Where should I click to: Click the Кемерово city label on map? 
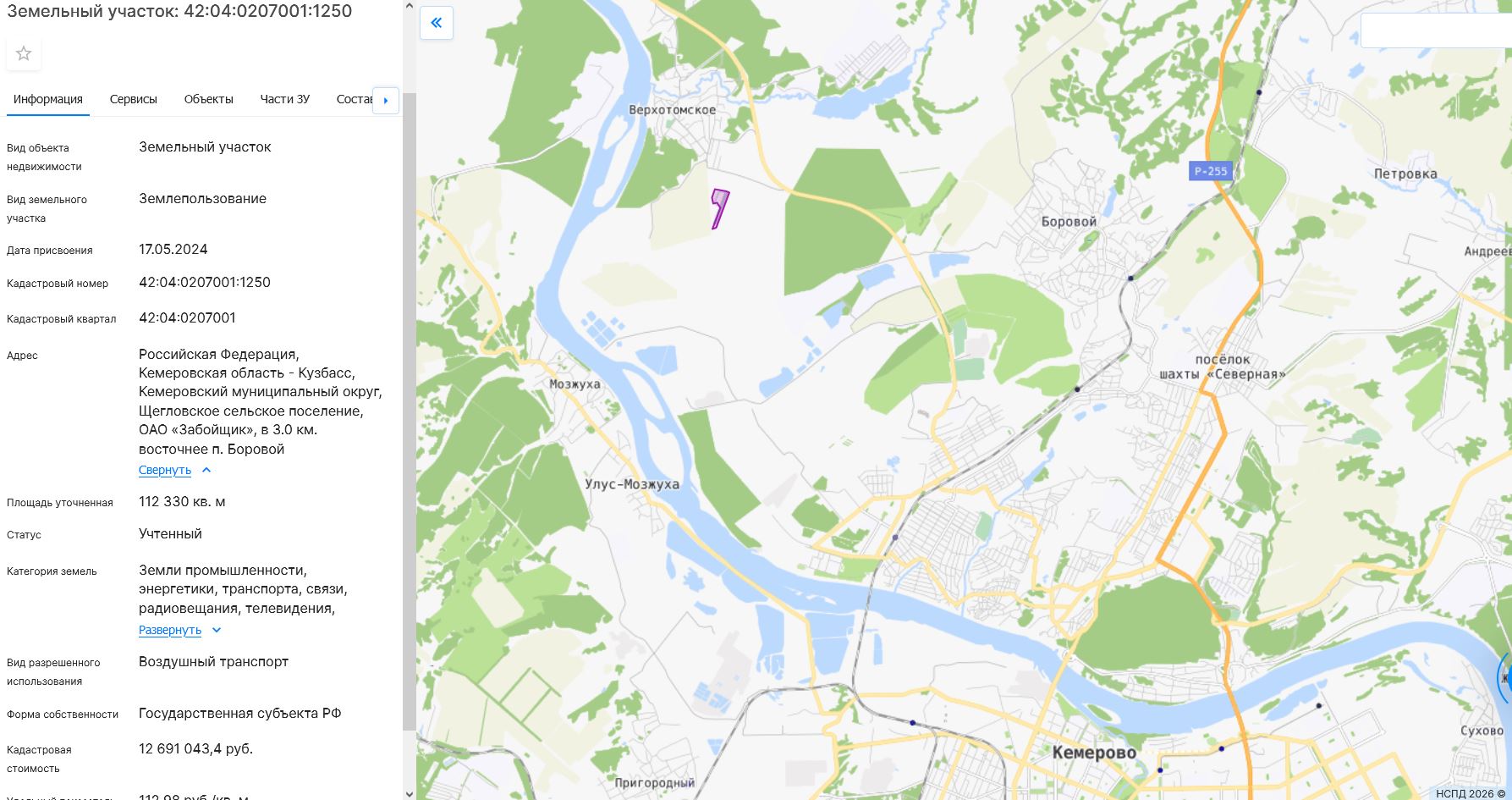1094,753
